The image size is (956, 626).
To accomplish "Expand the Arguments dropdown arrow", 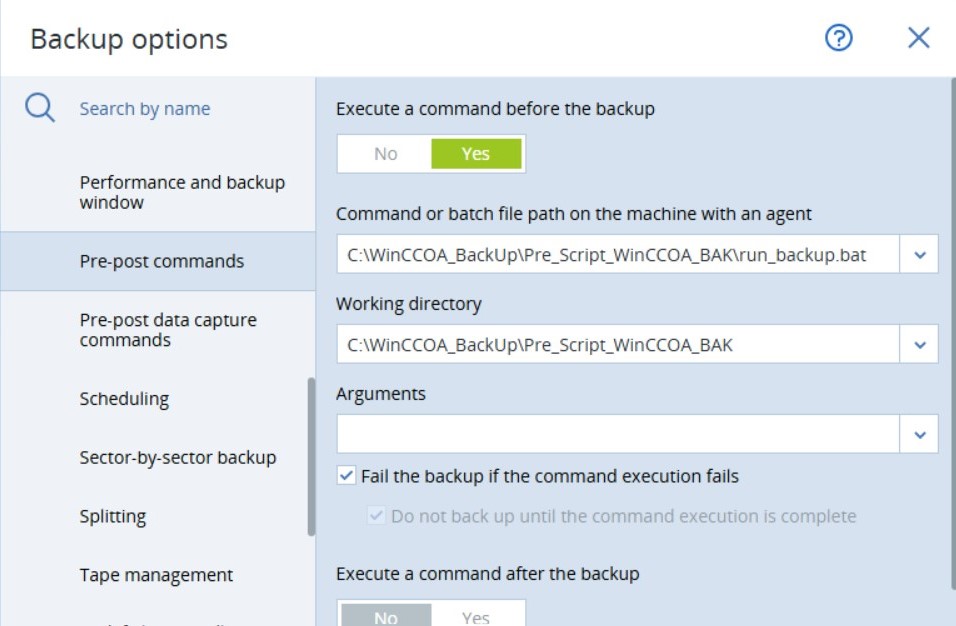I will [920, 435].
